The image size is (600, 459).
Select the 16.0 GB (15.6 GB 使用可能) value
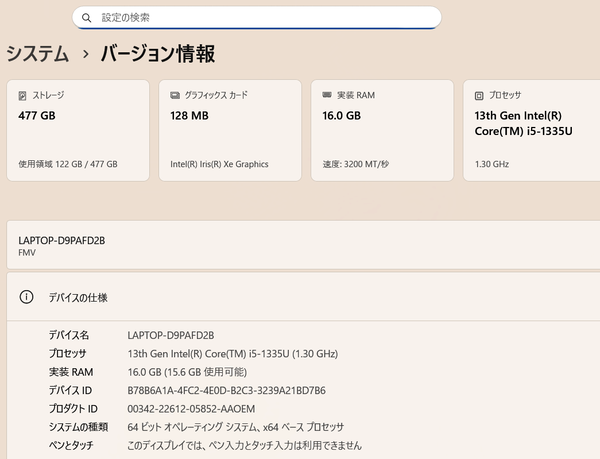[187, 372]
